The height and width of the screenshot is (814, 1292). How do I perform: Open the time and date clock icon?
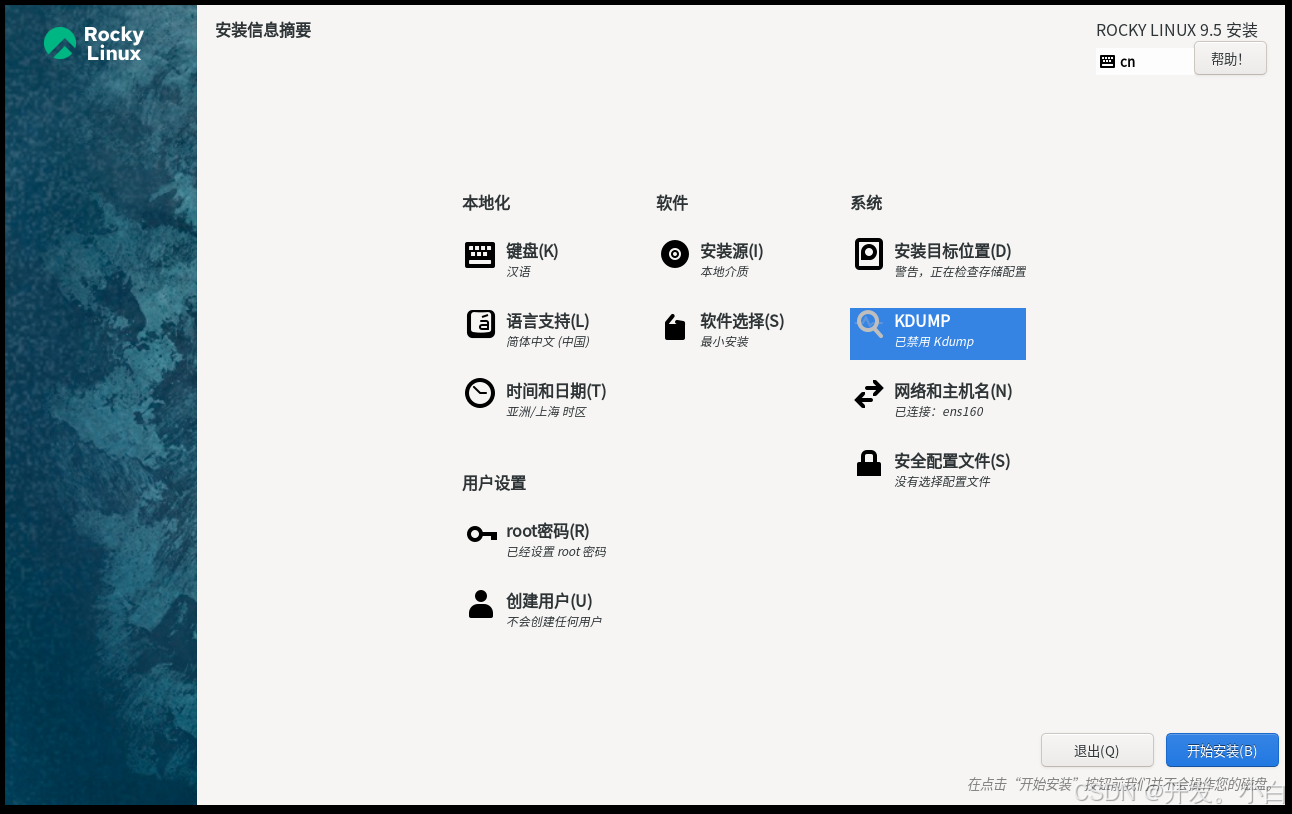click(480, 393)
